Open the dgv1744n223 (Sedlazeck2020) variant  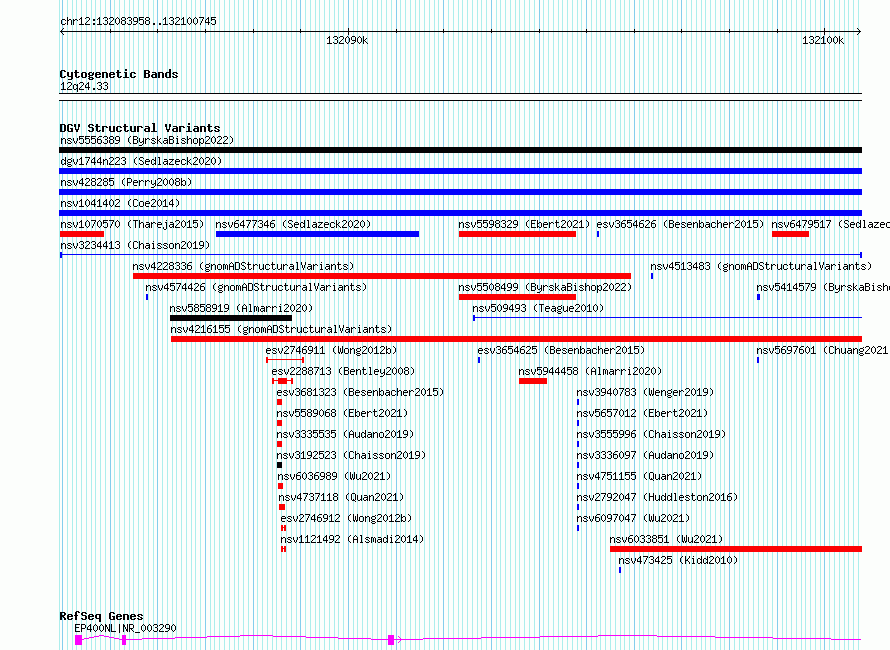coord(141,161)
